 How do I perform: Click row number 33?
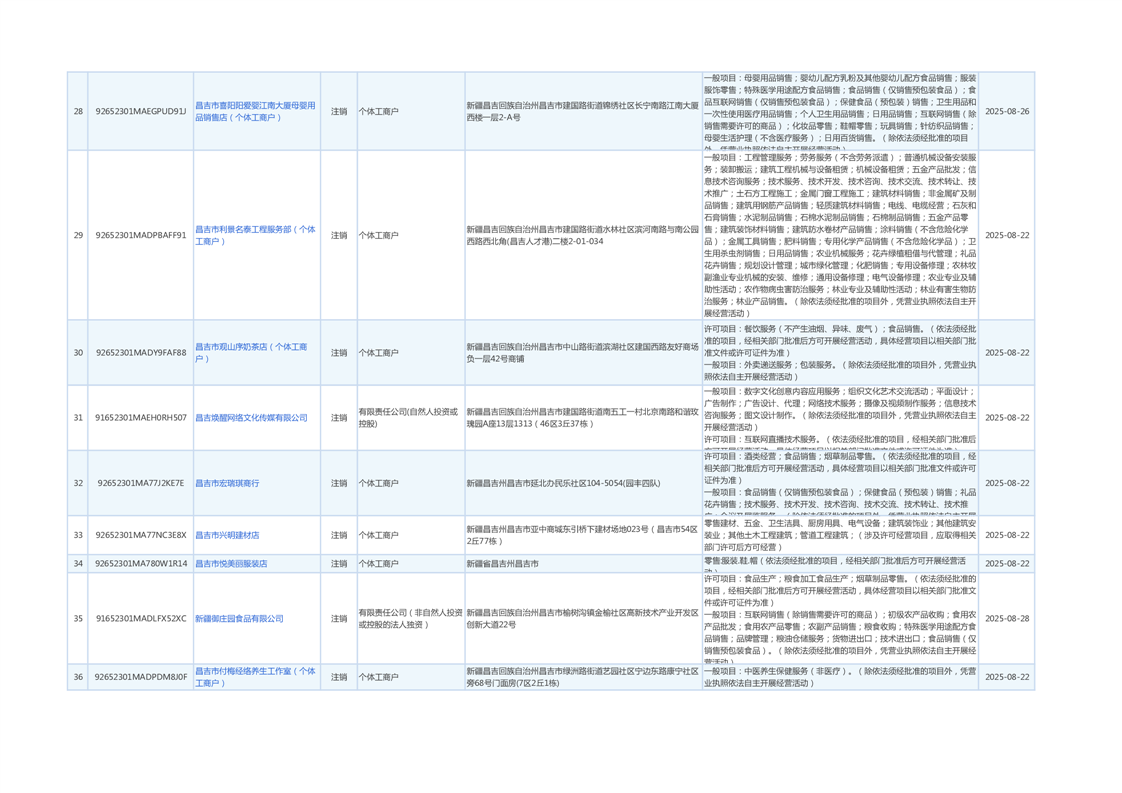coord(78,535)
